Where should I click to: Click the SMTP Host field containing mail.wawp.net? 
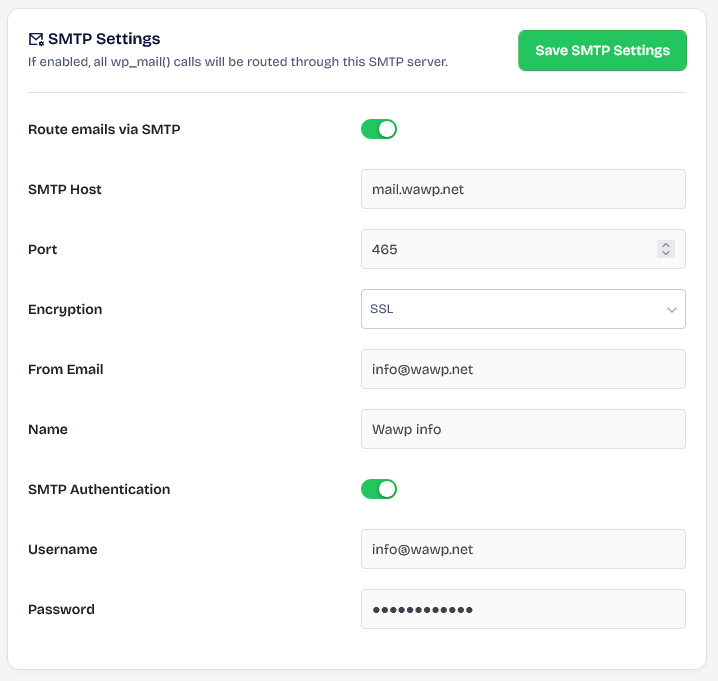click(522, 189)
